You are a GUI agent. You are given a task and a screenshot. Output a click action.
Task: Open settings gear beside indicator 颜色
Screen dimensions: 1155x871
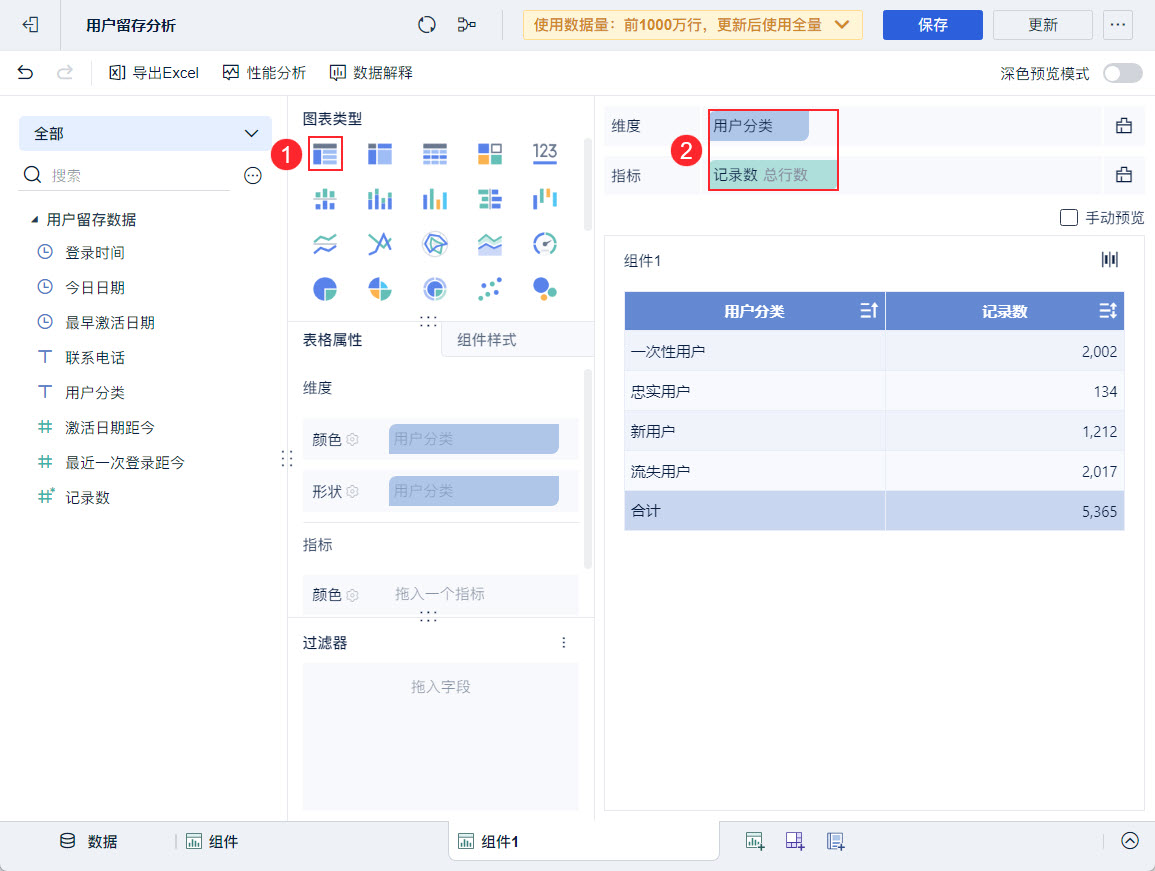pyautogui.click(x=352, y=595)
